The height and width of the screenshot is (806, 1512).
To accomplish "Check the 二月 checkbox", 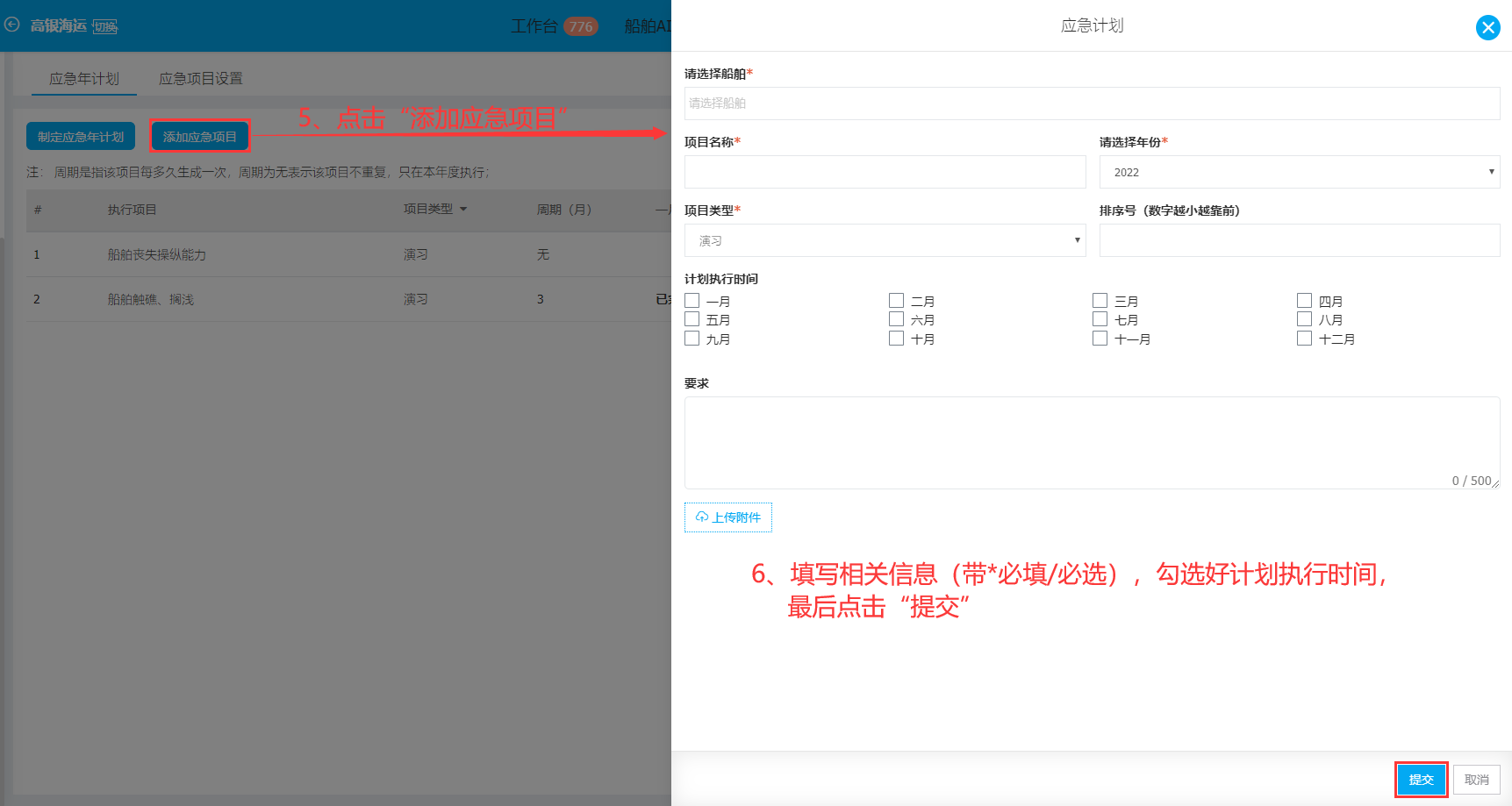I will pos(896,300).
